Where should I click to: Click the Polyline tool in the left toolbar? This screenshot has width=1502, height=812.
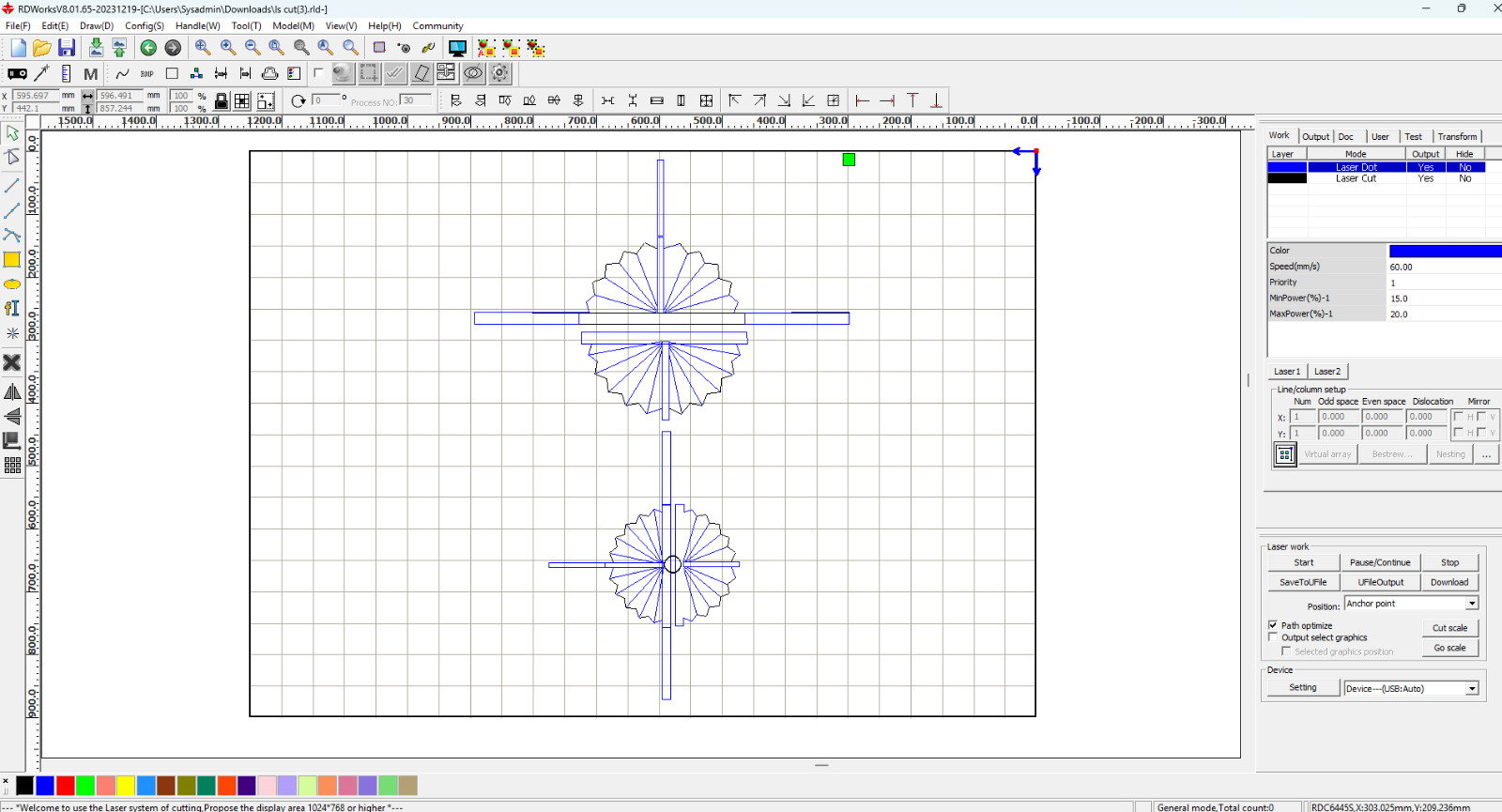pos(12,235)
